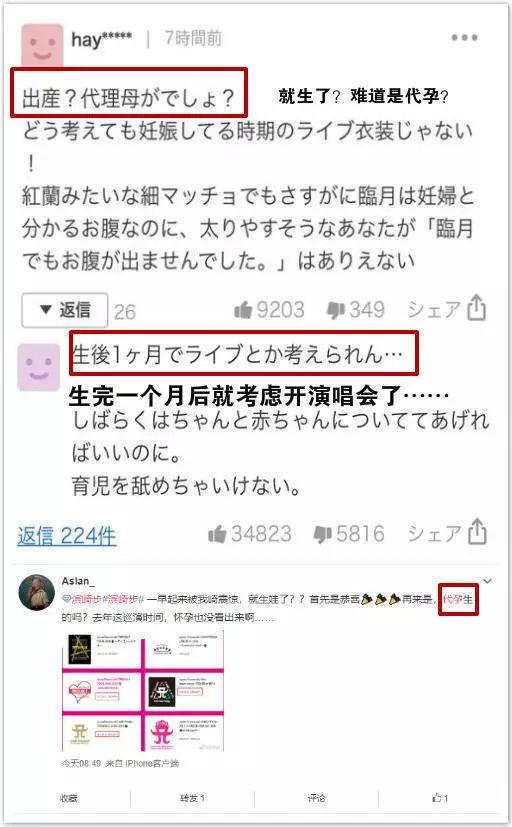Open the purple avatar of the reply commenter
512x827 pixels.
point(39,367)
